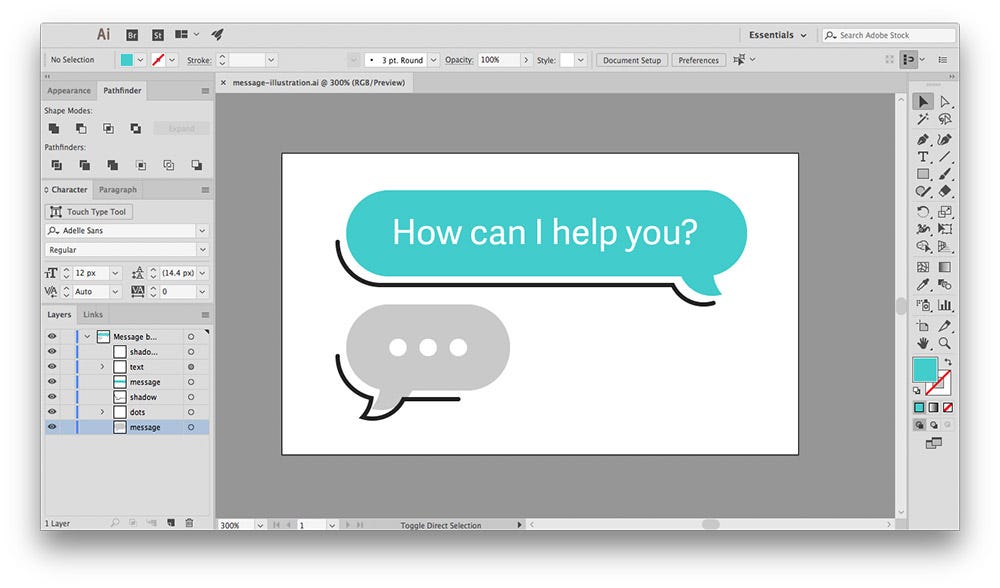Select the Rectangle tool

[923, 172]
